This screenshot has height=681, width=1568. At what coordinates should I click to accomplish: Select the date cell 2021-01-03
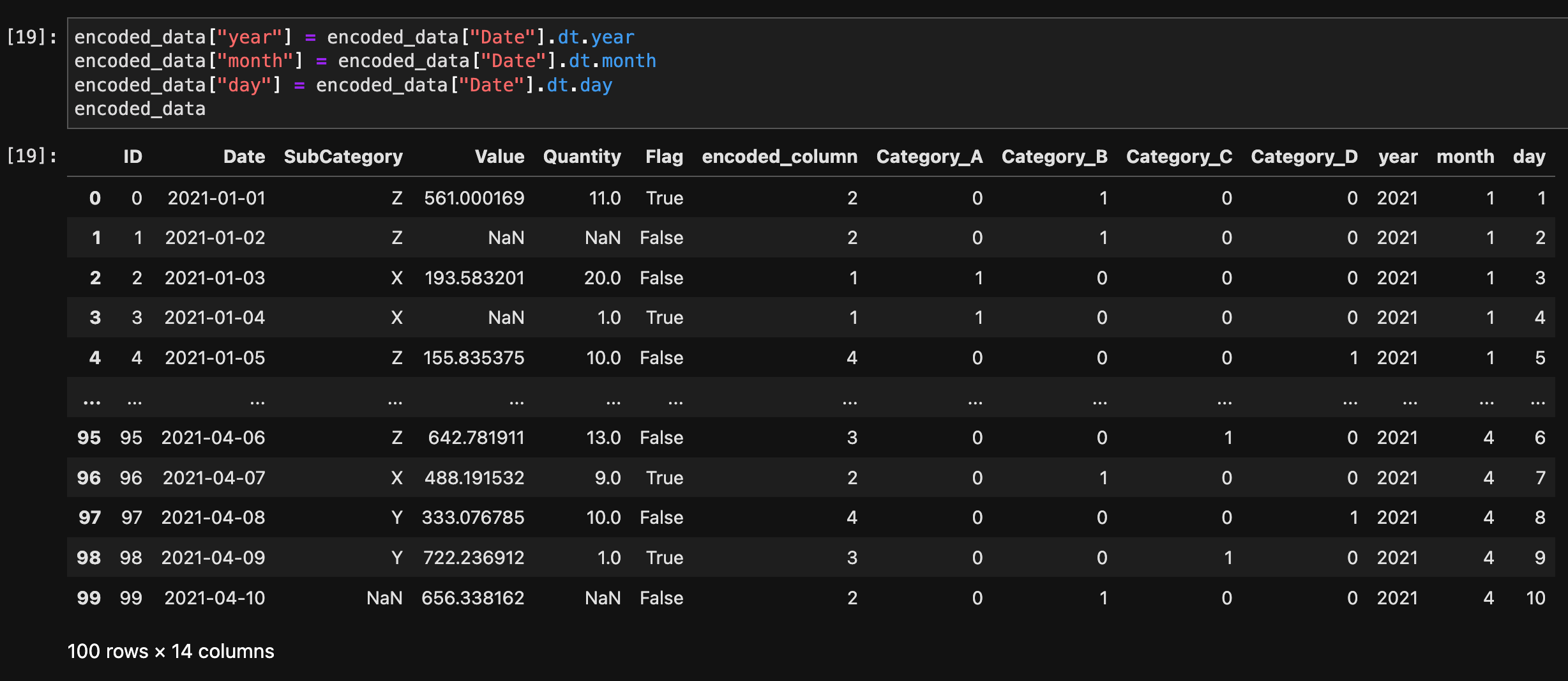click(215, 278)
